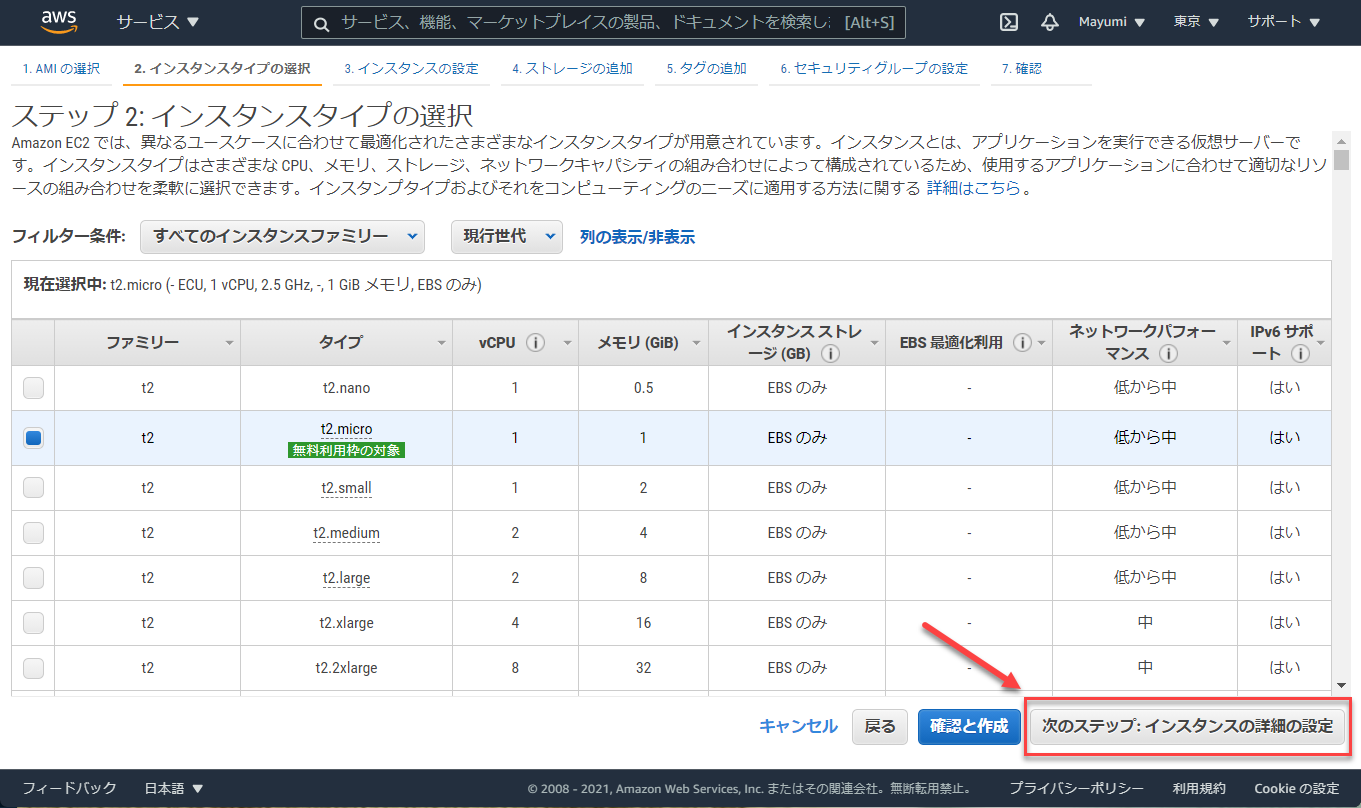Open the t2.micro type link
This screenshot has height=808, width=1361.
click(x=346, y=429)
